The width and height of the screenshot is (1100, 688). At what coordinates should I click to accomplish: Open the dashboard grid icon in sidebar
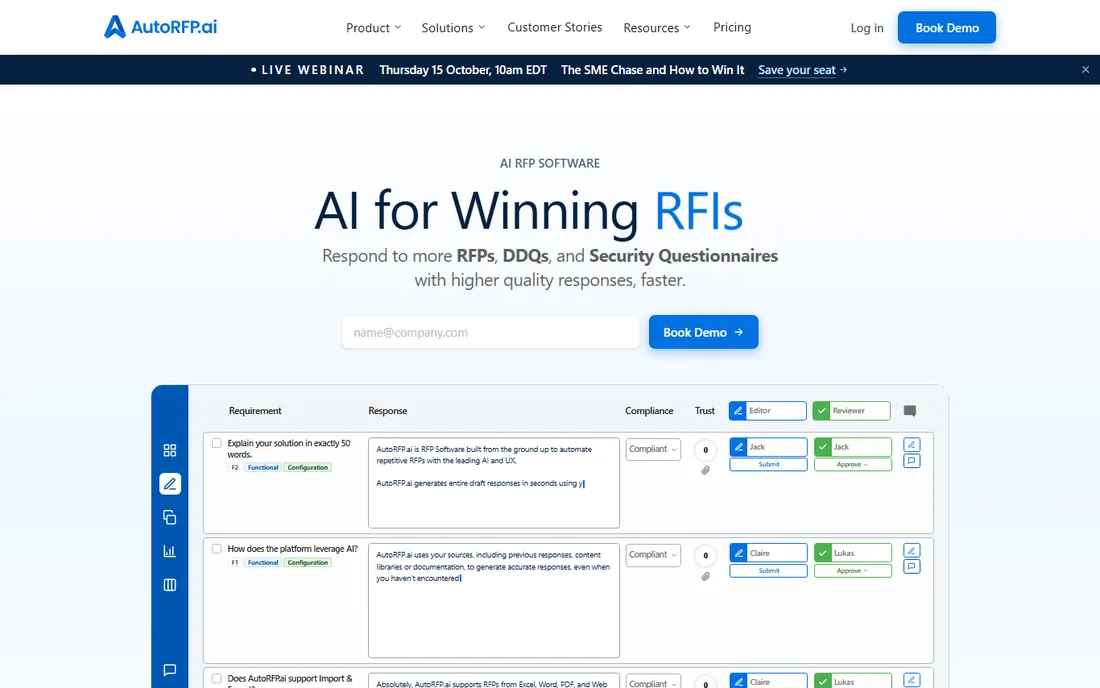[x=170, y=450]
